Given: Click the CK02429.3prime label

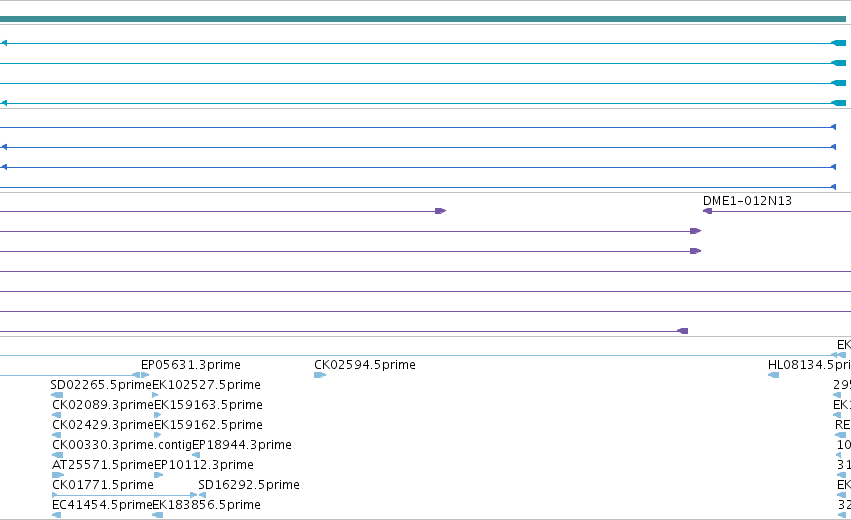Looking at the screenshot, I should pos(103,425).
